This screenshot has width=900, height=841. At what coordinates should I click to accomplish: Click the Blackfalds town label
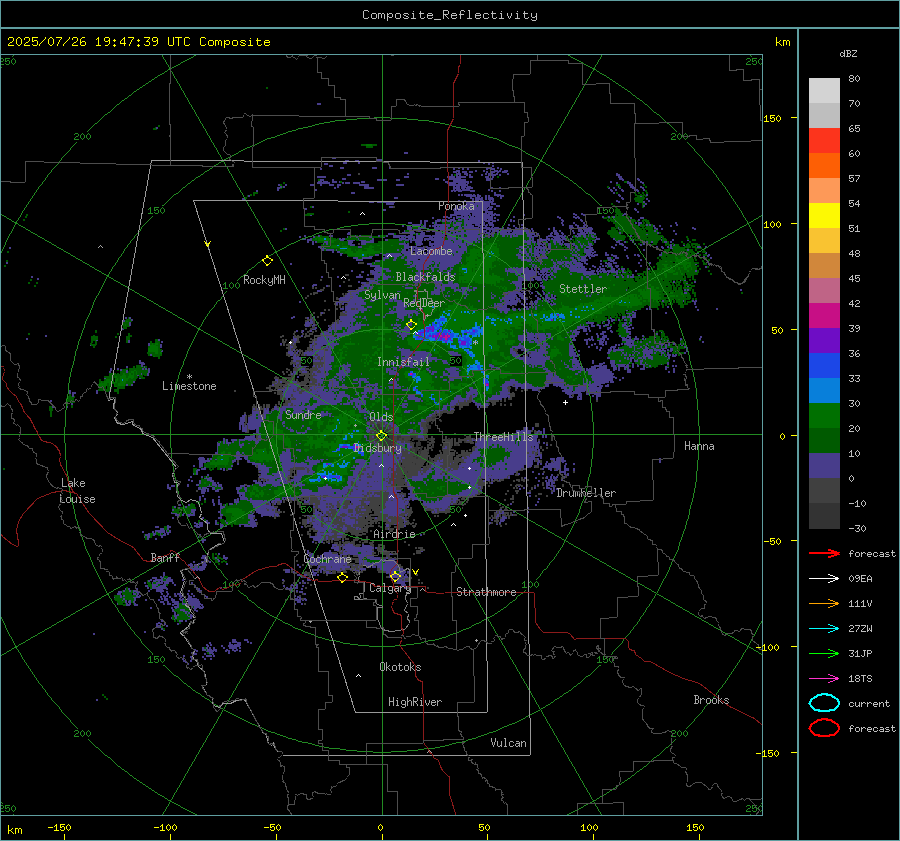pos(425,277)
